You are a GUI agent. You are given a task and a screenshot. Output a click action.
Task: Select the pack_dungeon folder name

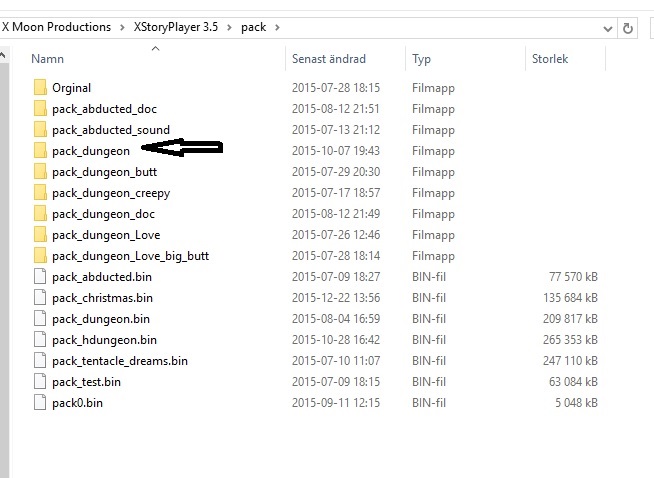[91, 151]
